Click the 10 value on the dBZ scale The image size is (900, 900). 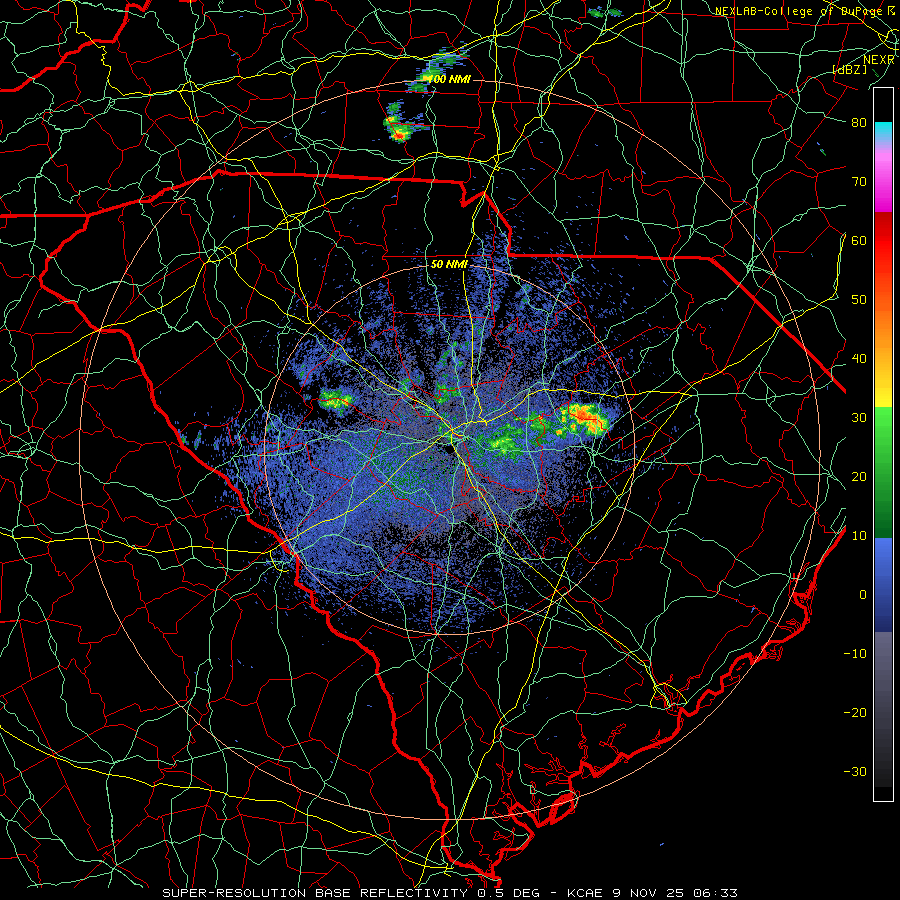pos(859,536)
